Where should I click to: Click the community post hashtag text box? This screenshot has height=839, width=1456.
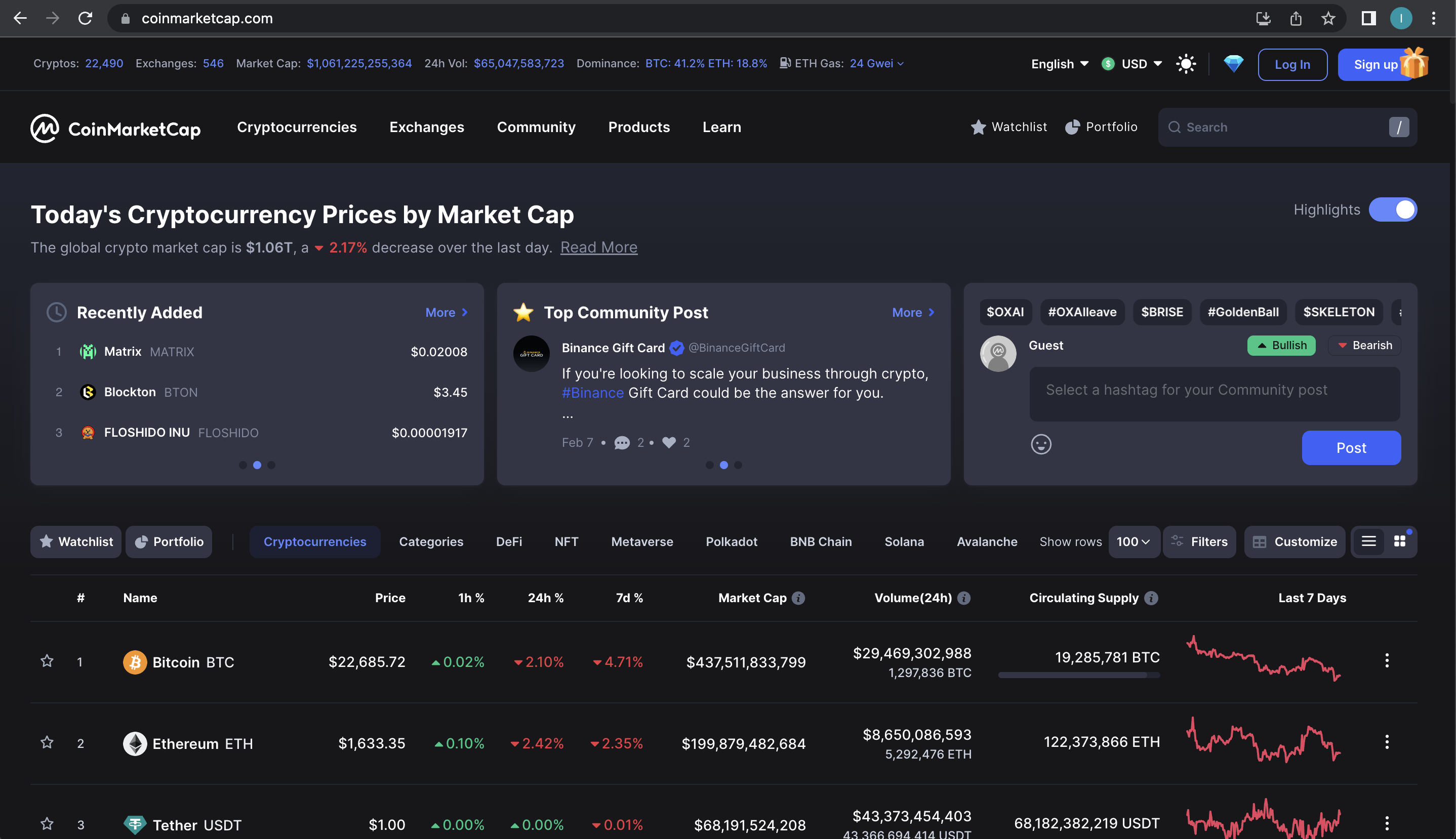(1215, 394)
